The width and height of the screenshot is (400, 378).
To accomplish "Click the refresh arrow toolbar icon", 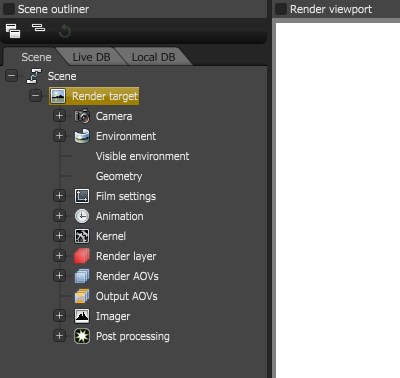I will pos(65,32).
